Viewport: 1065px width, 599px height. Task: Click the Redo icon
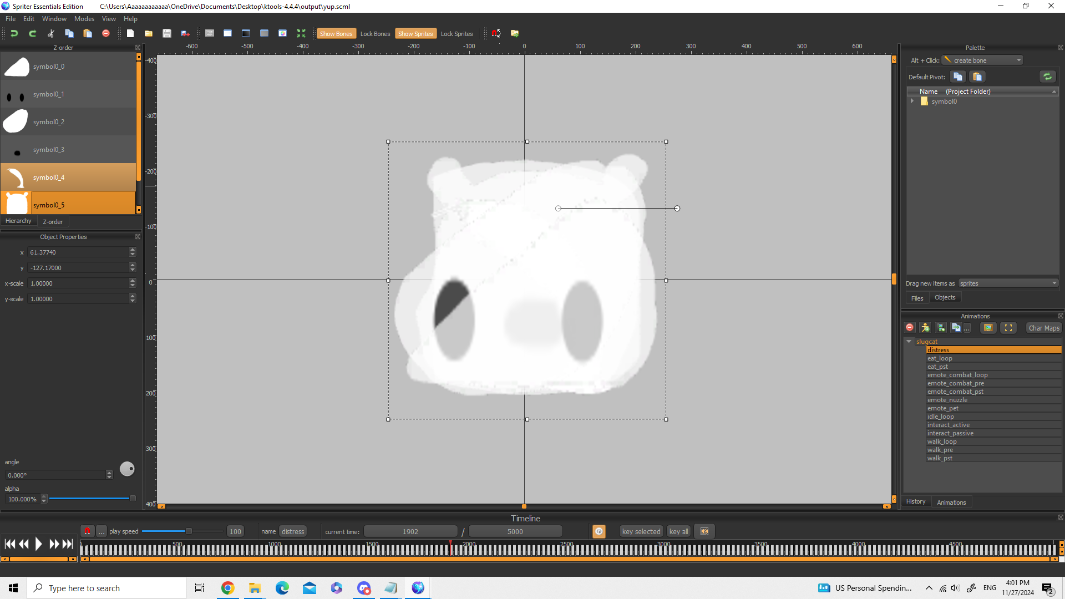[31, 33]
